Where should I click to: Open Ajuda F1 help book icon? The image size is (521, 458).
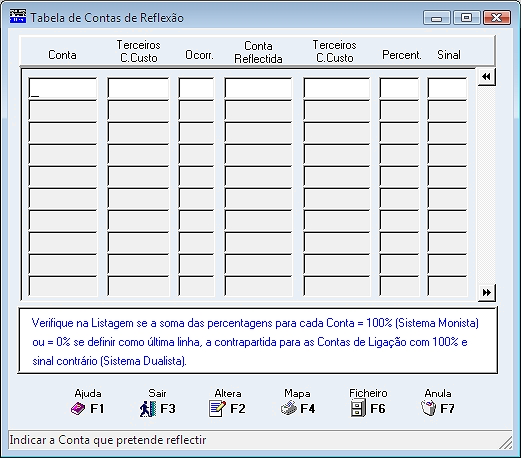78,409
